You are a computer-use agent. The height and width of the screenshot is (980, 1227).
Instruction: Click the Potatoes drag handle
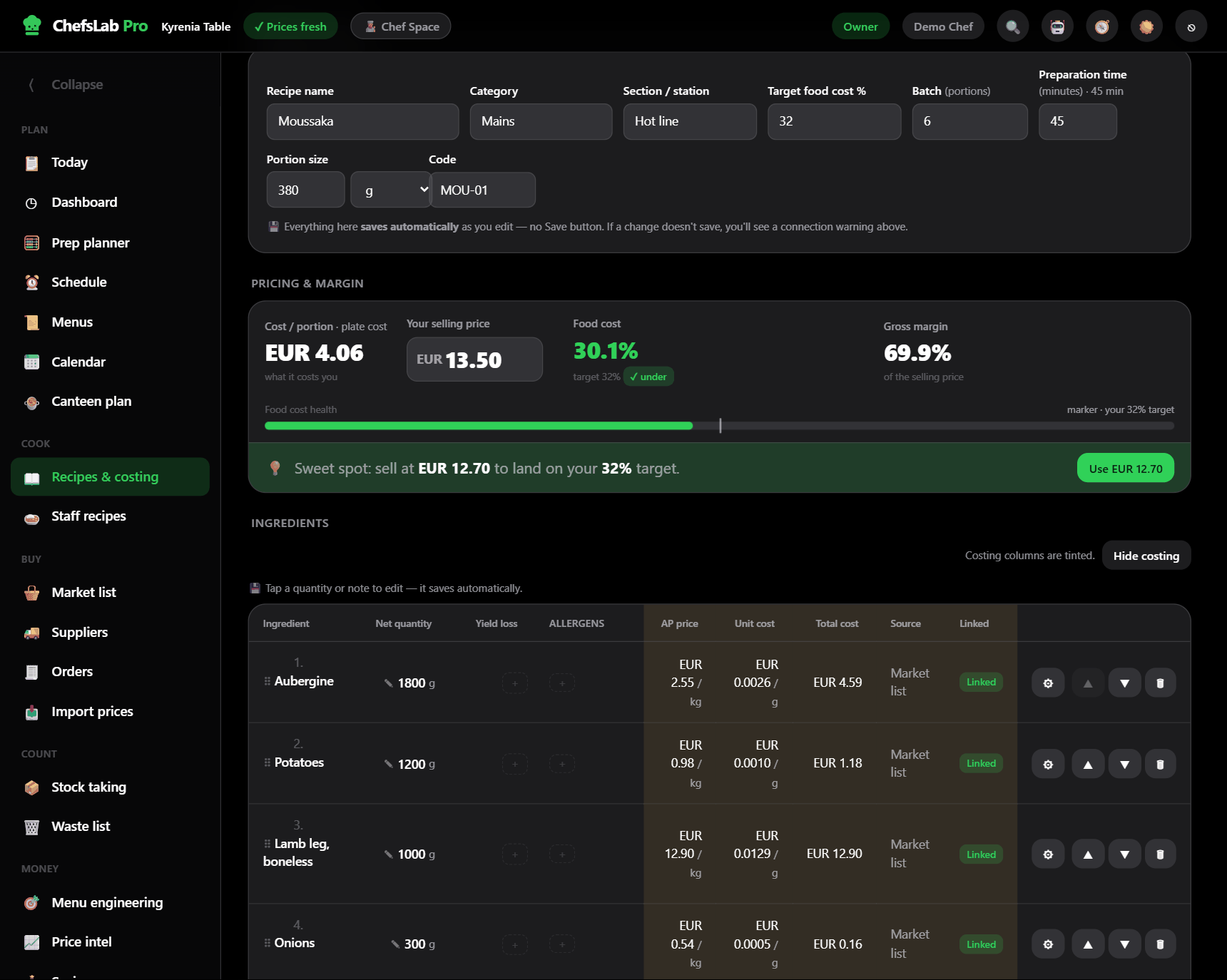268,762
